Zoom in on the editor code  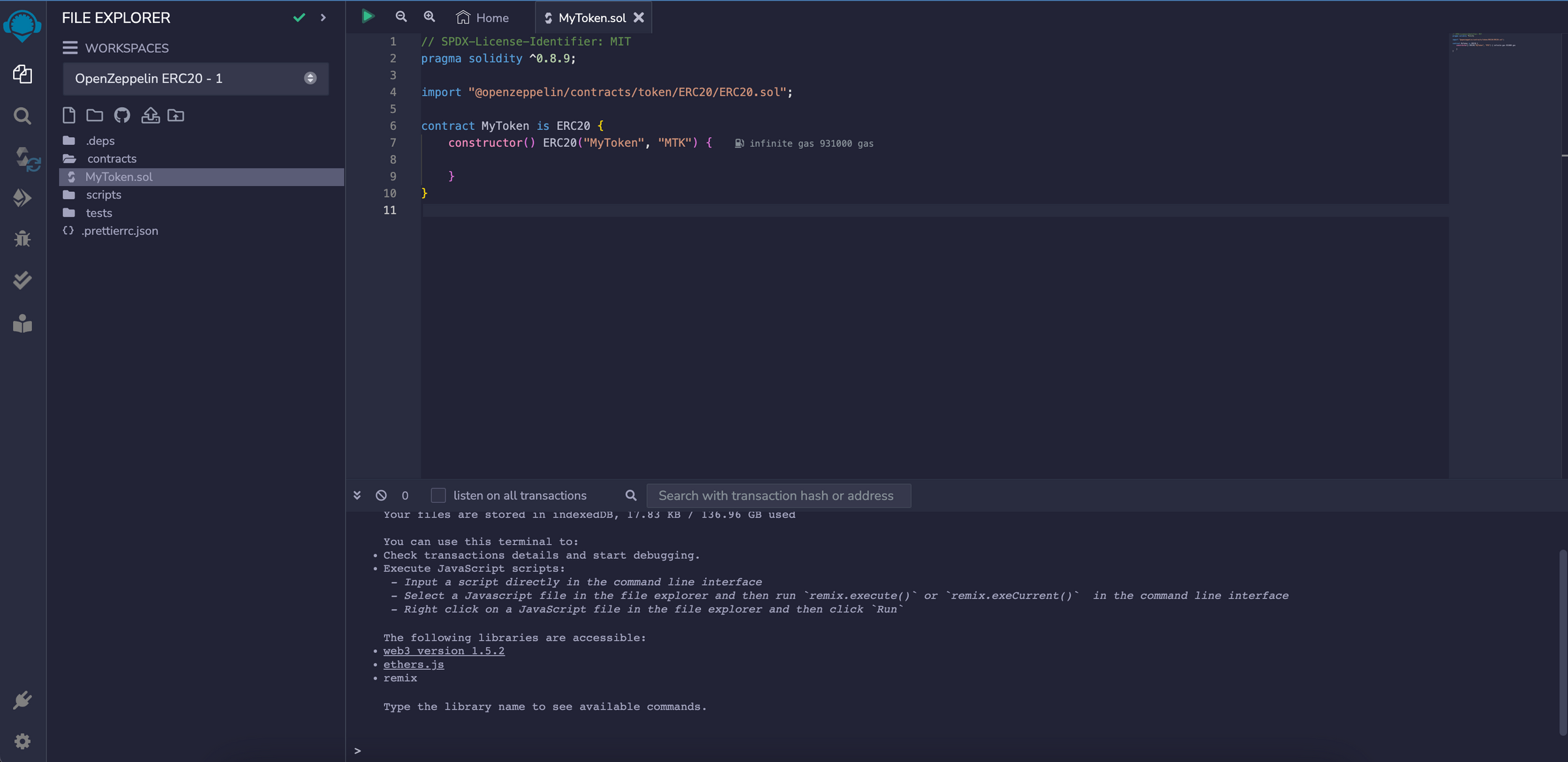[429, 16]
